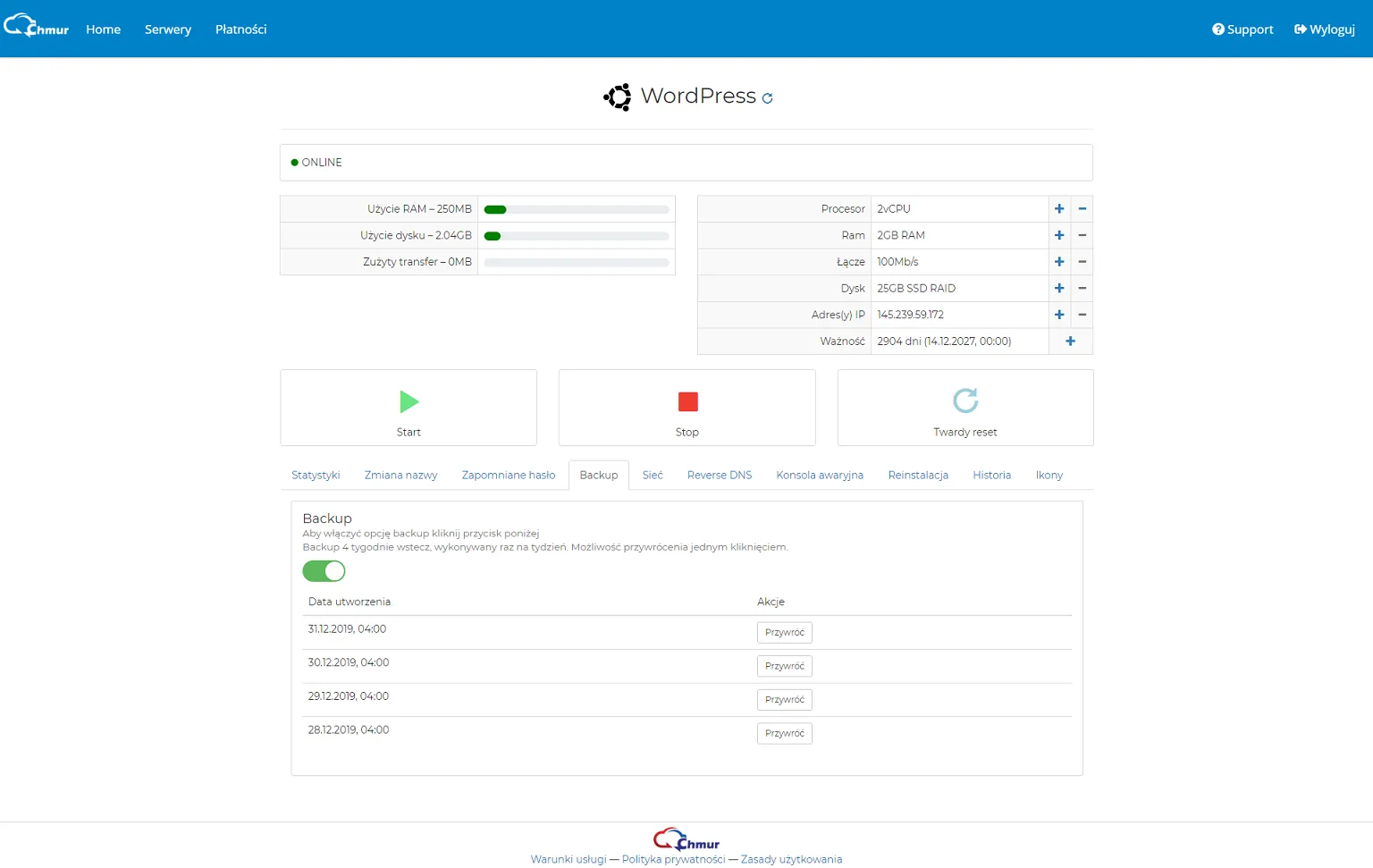1373x868 pixels.
Task: Restore the 30.12.2019 backup with Przywróć
Action: coord(785,666)
